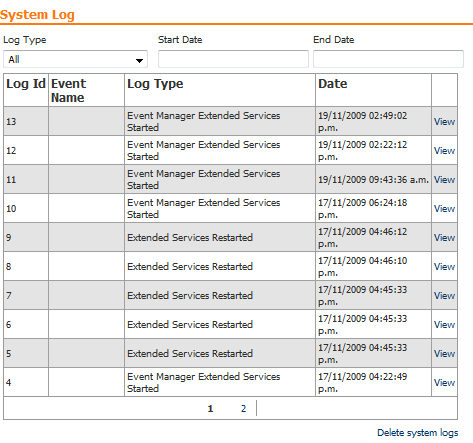This screenshot has width=473, height=443.
Task: View log entry with Log Id 11
Action: pyautogui.click(x=444, y=180)
